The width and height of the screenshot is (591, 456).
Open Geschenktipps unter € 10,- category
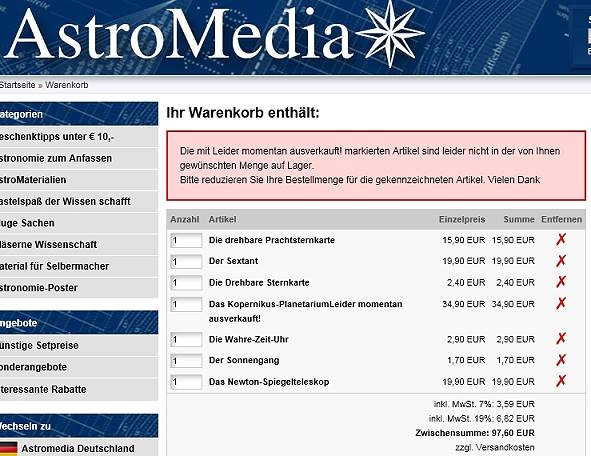click(79, 137)
